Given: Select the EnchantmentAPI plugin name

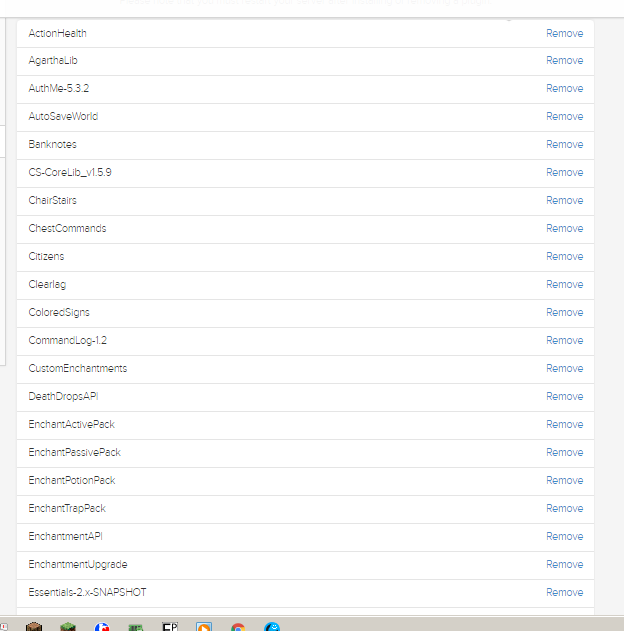Looking at the screenshot, I should point(66,536).
